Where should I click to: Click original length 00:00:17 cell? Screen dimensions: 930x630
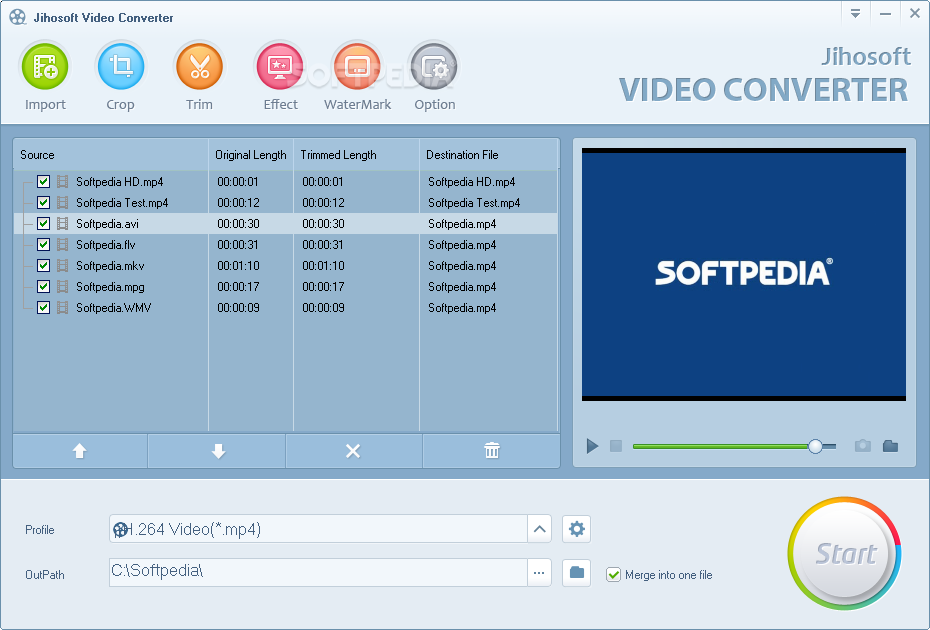238,287
